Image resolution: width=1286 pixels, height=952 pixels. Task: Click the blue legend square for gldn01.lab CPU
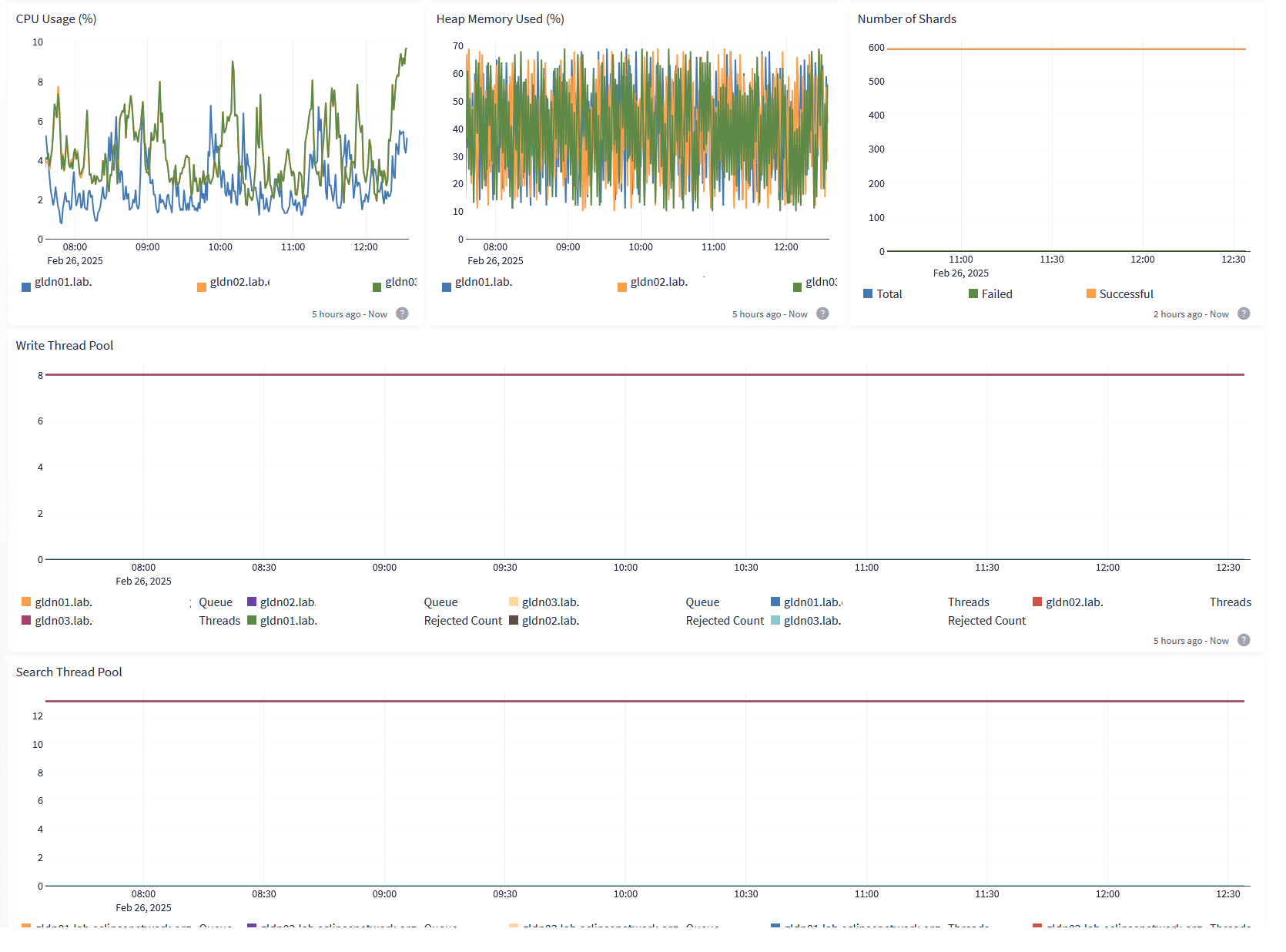coord(25,286)
